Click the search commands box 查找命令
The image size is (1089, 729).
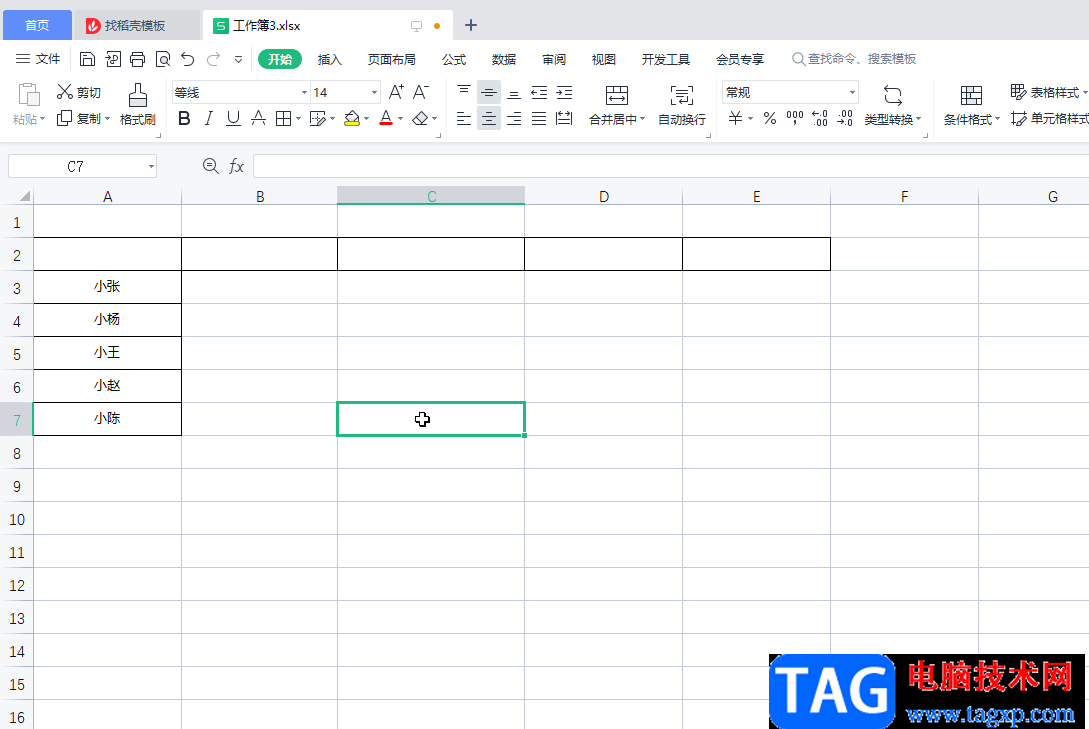click(854, 60)
